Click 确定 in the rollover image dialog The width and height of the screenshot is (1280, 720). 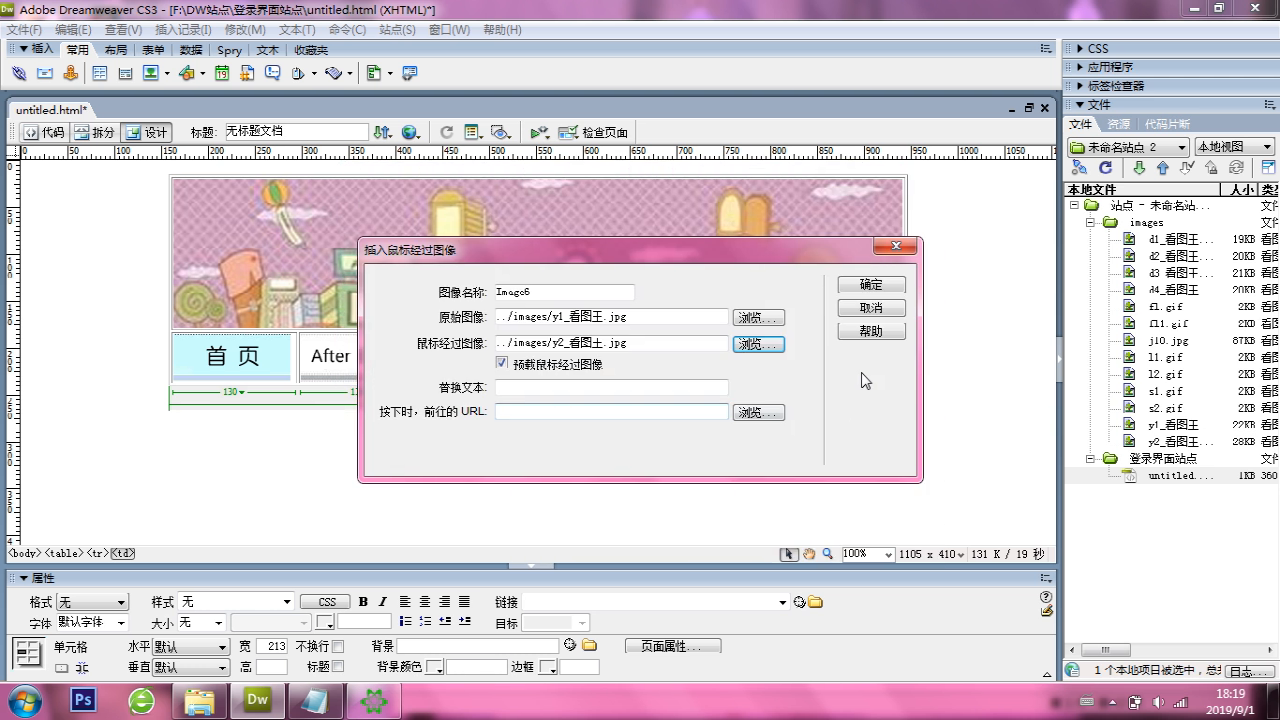(871, 285)
